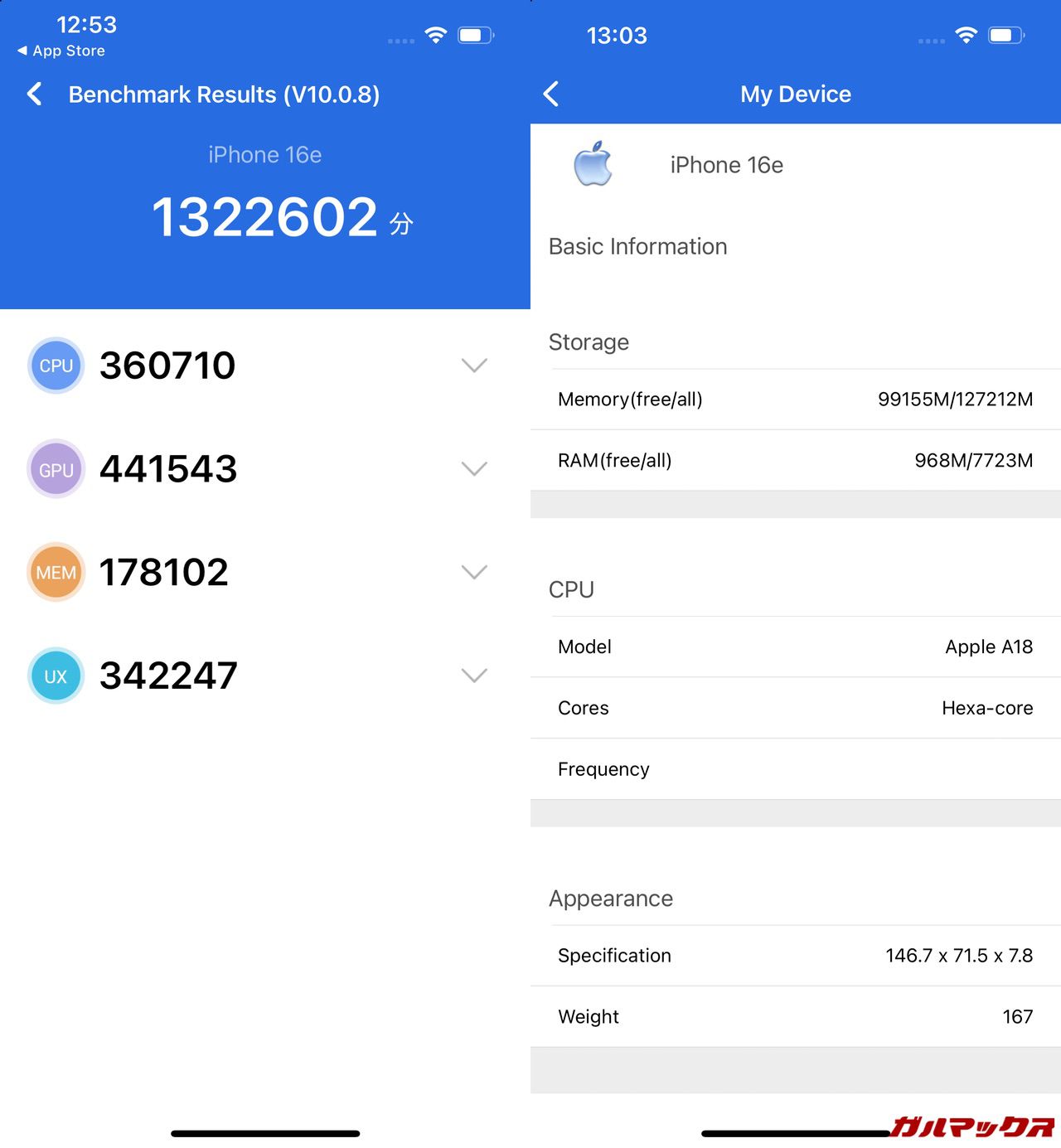The height and width of the screenshot is (1148, 1061).
Task: Tap the orange MEM score icon
Action: coord(56,573)
